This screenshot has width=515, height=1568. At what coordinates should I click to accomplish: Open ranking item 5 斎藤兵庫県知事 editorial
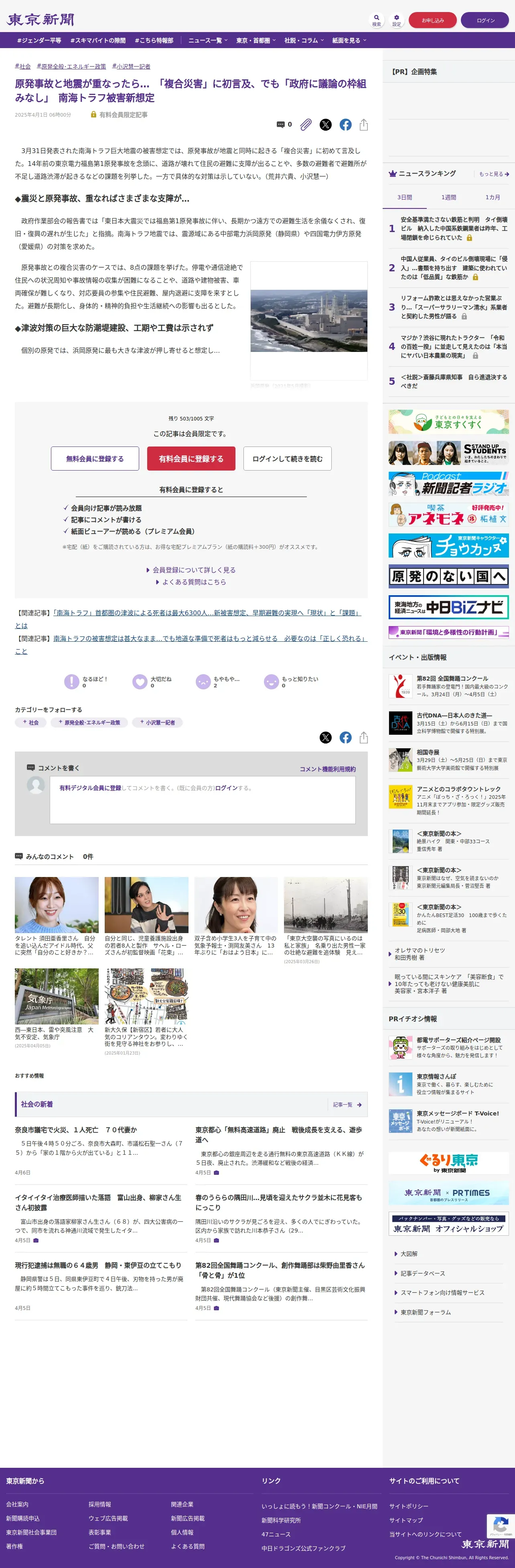(454, 381)
